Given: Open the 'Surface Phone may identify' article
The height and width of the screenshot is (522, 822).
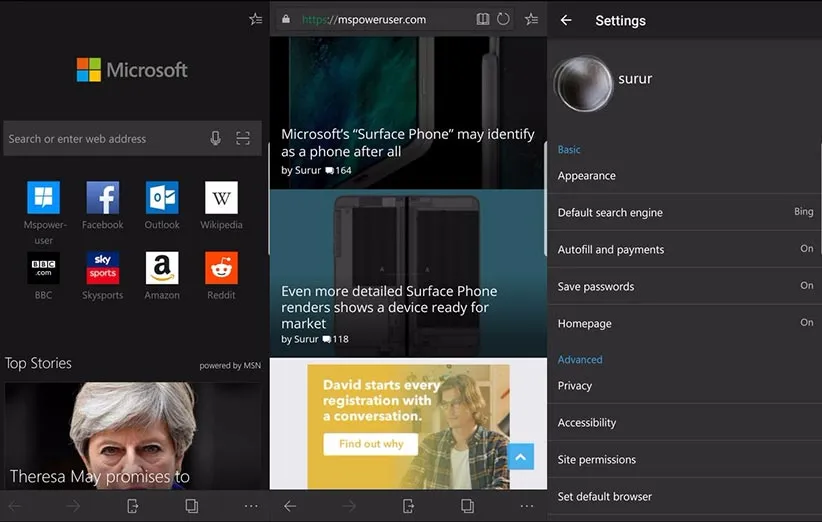Looking at the screenshot, I should coord(407,142).
